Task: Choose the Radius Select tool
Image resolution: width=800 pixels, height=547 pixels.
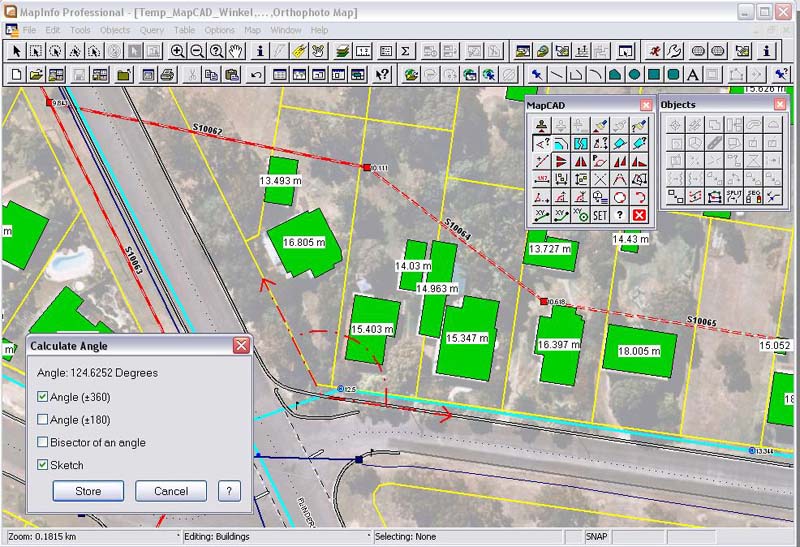Action: pos(55,51)
